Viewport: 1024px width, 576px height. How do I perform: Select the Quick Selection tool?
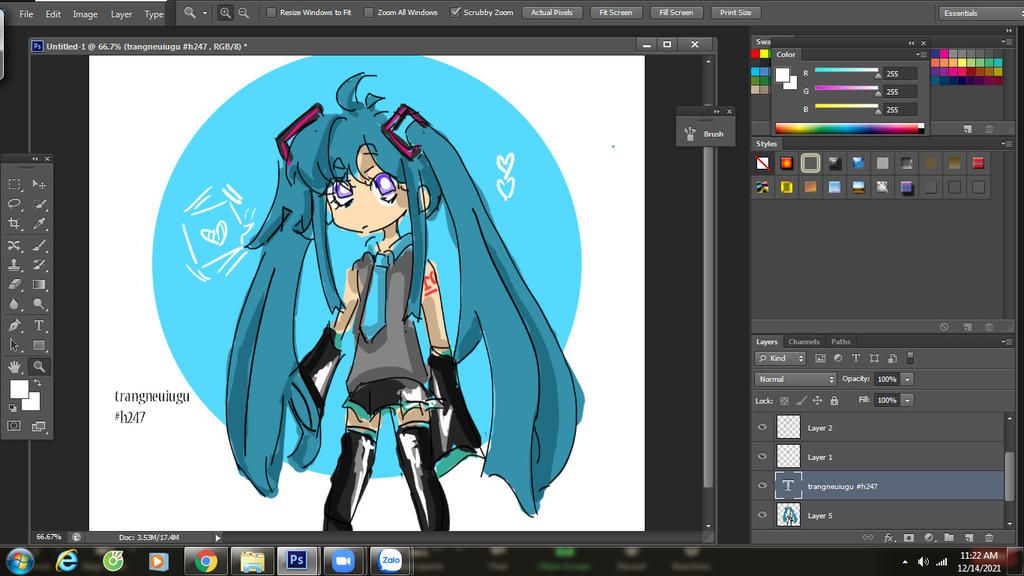point(39,204)
